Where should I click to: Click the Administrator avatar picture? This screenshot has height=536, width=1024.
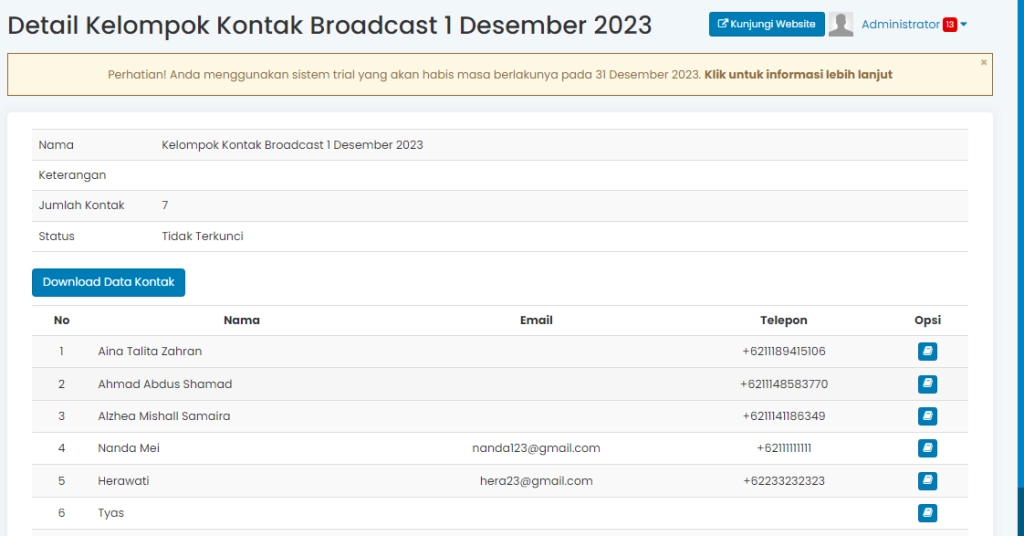coord(841,24)
